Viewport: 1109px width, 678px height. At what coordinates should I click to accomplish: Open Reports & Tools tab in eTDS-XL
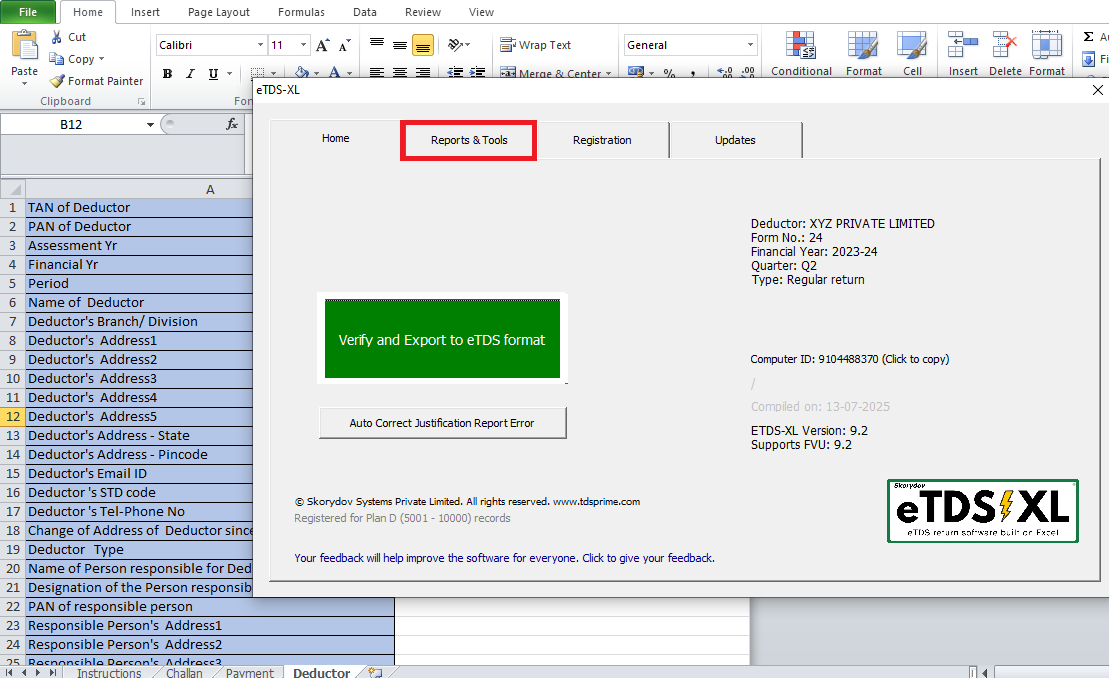pos(469,140)
